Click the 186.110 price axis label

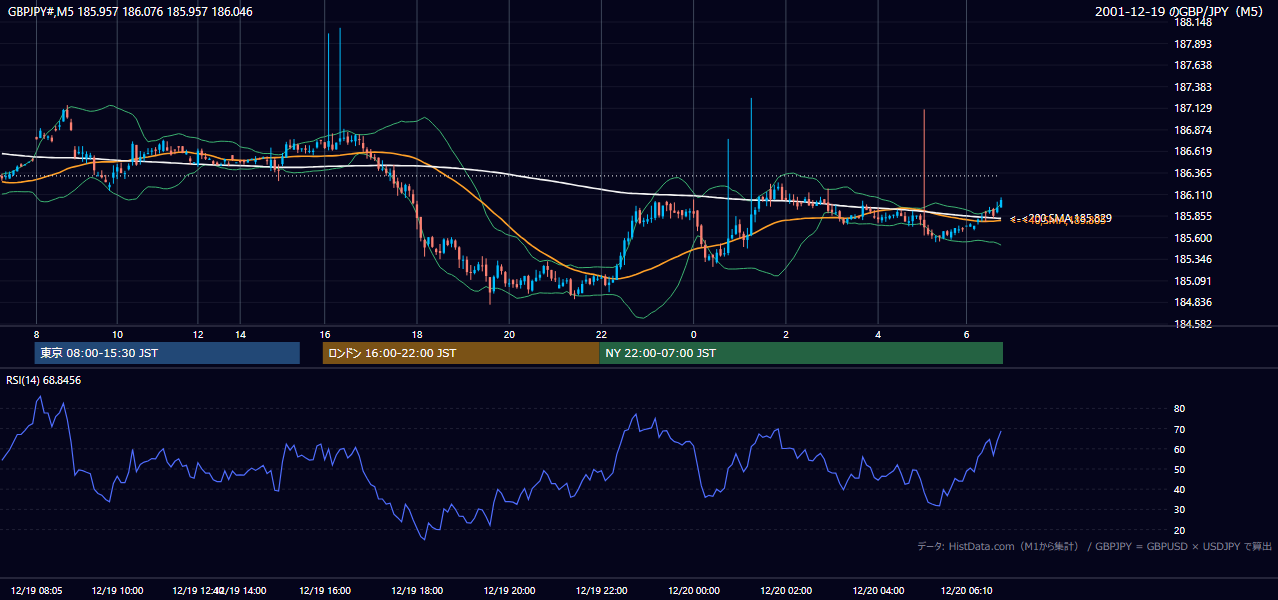(1193, 195)
